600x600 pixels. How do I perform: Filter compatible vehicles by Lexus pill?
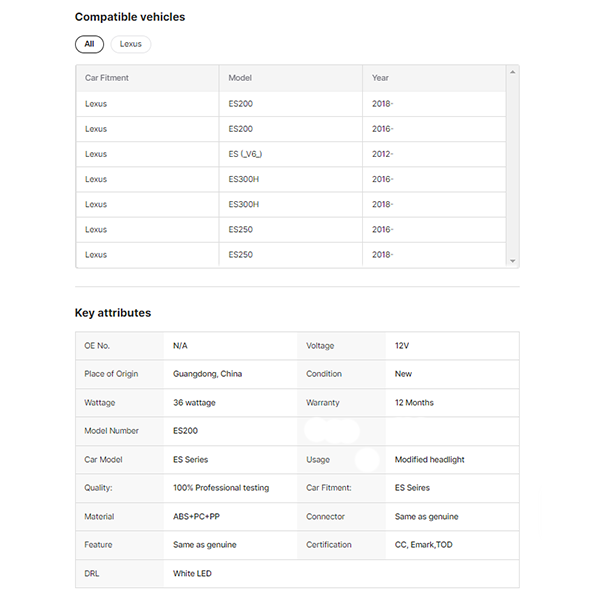131,44
